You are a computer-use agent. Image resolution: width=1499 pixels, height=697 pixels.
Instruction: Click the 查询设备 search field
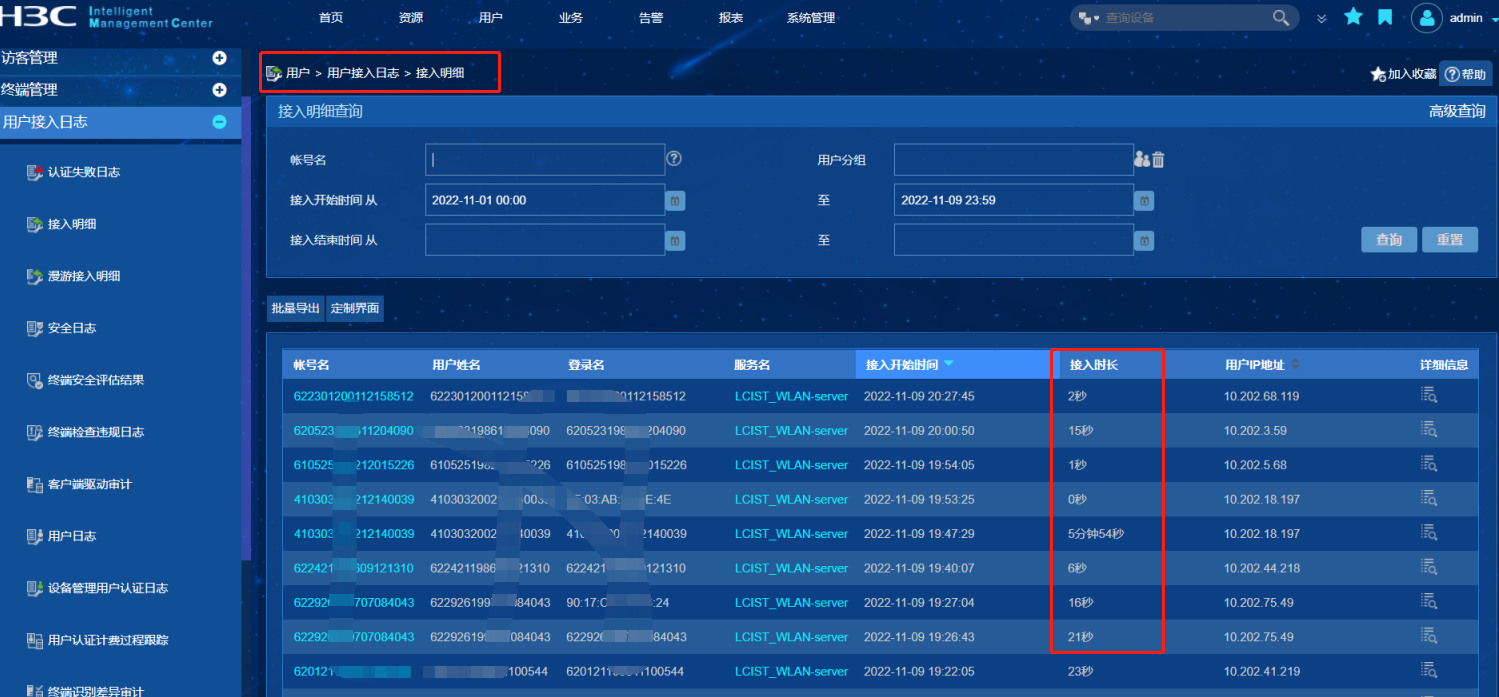point(1185,18)
